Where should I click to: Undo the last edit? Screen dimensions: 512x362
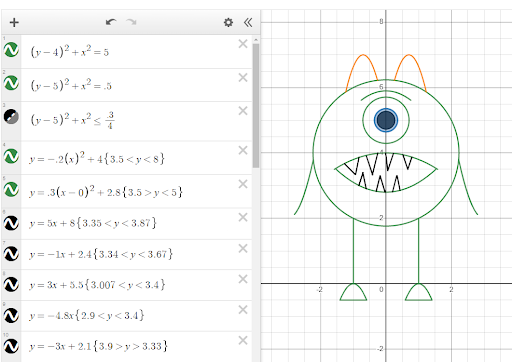click(x=111, y=22)
